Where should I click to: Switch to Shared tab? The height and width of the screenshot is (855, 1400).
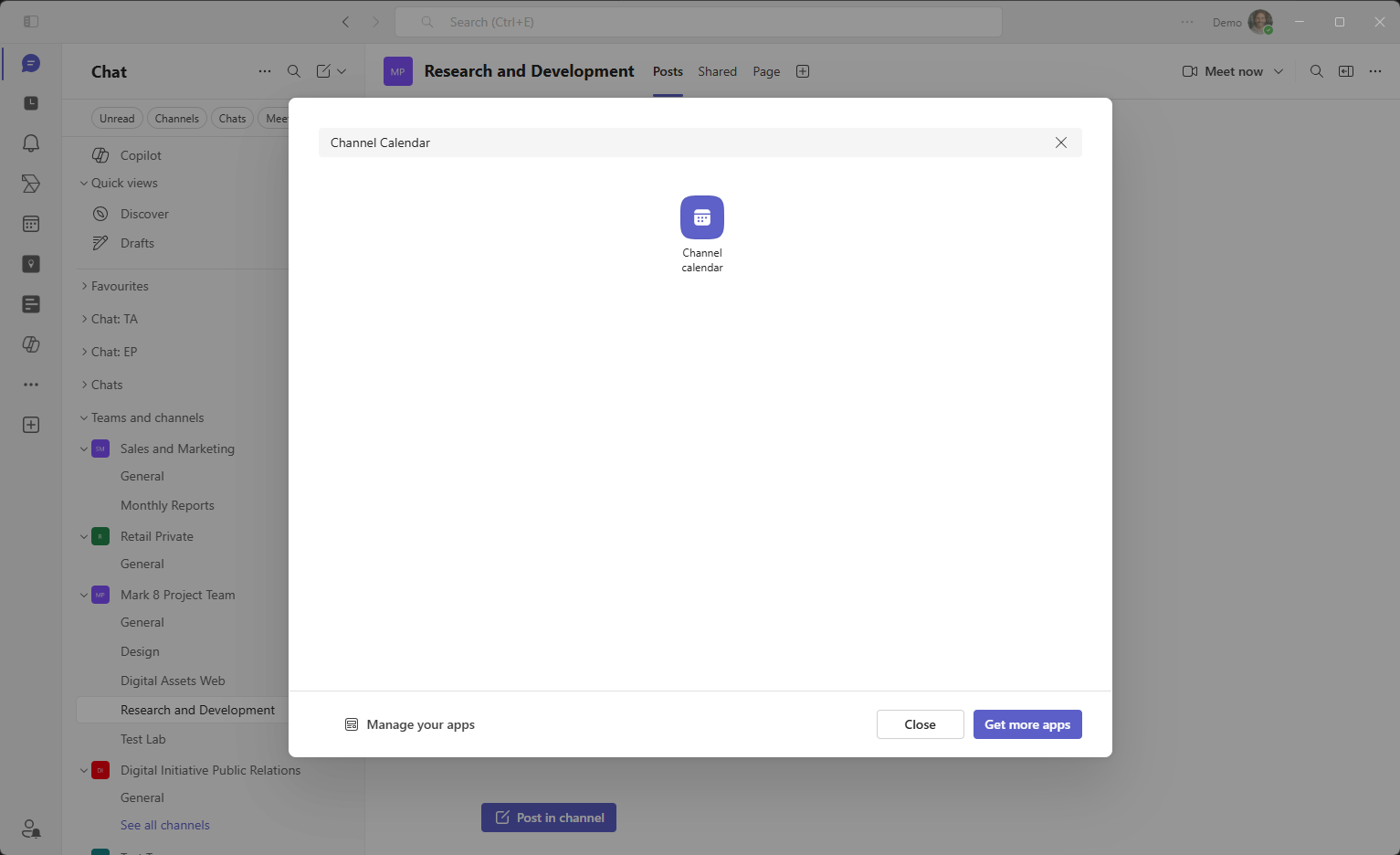717,71
